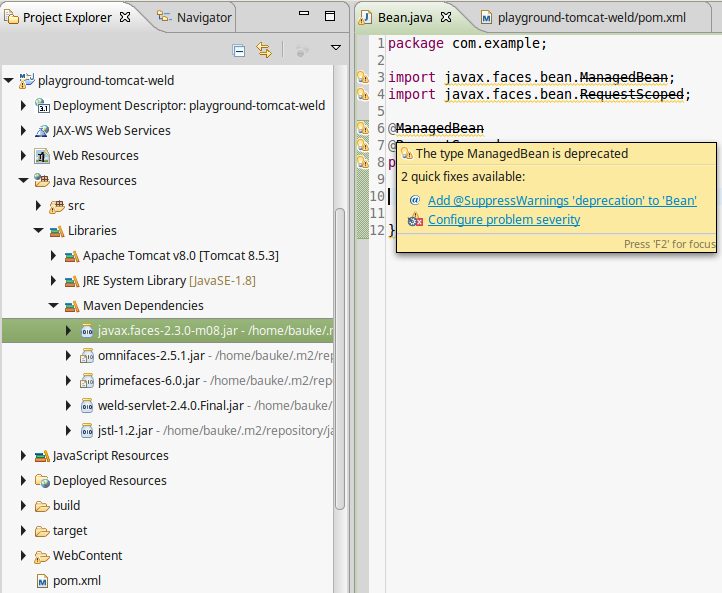Expand omnifaces-2.5.1.jar entry

coord(68,355)
